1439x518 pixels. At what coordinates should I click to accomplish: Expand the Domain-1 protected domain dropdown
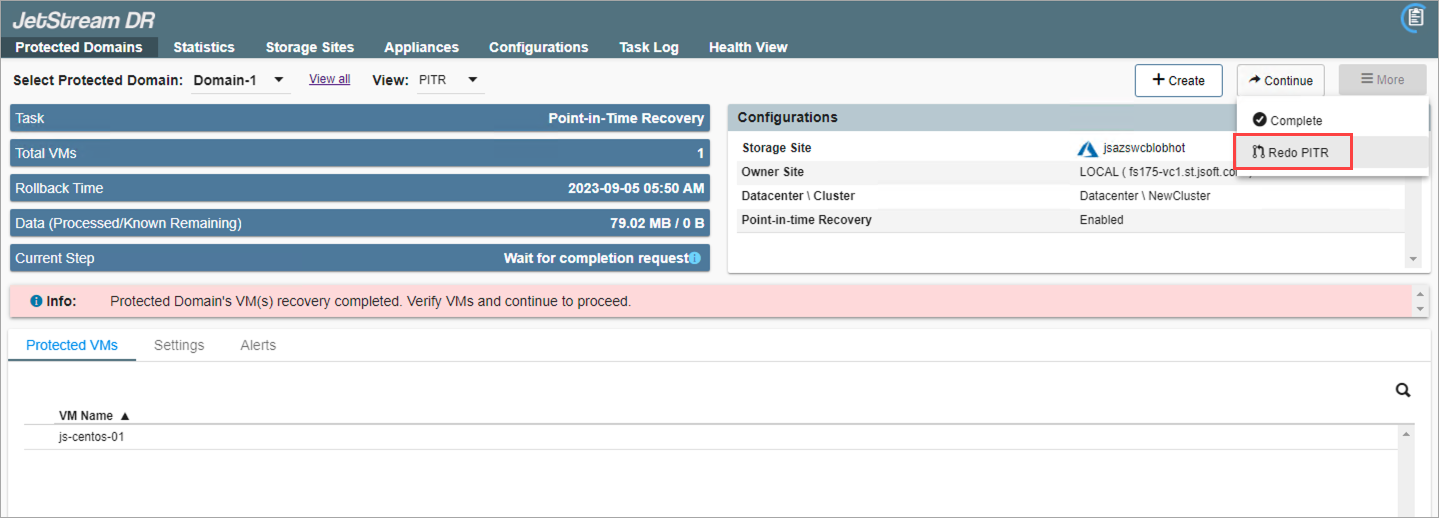point(279,80)
